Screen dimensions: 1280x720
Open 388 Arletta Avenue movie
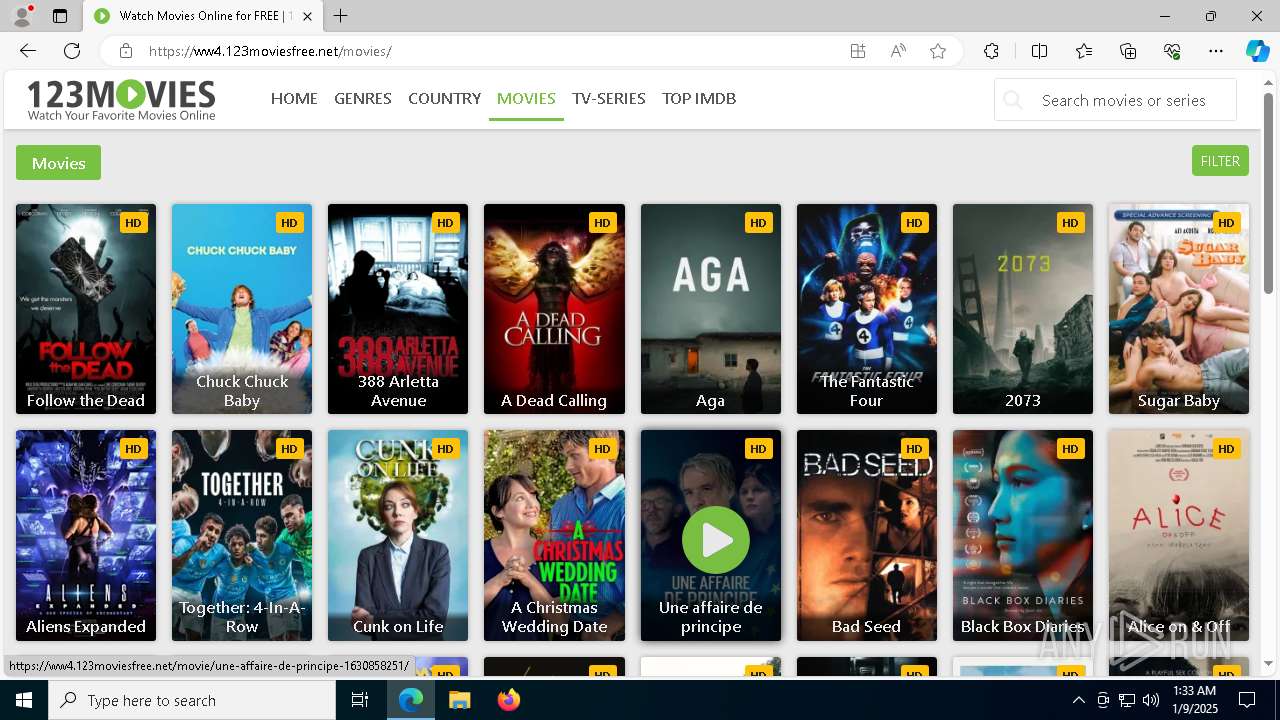[x=398, y=309]
